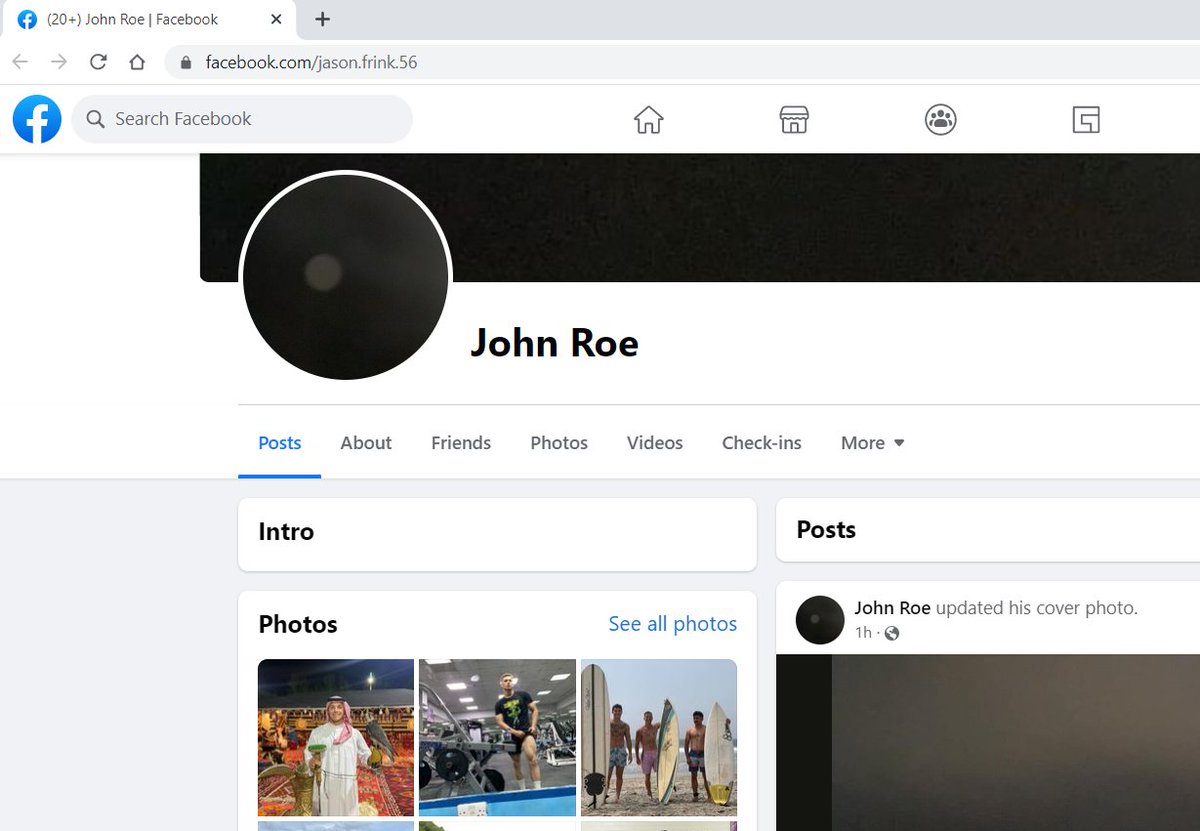1200x831 pixels.
Task: Open the cover photo post image
Action: tap(988, 742)
